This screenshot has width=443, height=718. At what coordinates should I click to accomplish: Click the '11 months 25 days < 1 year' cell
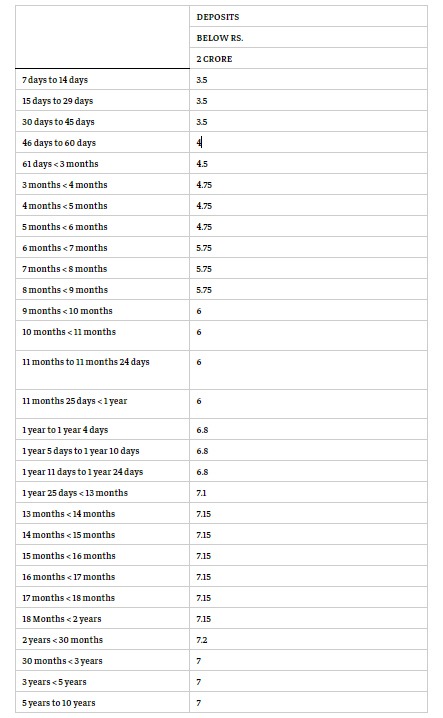point(102,404)
